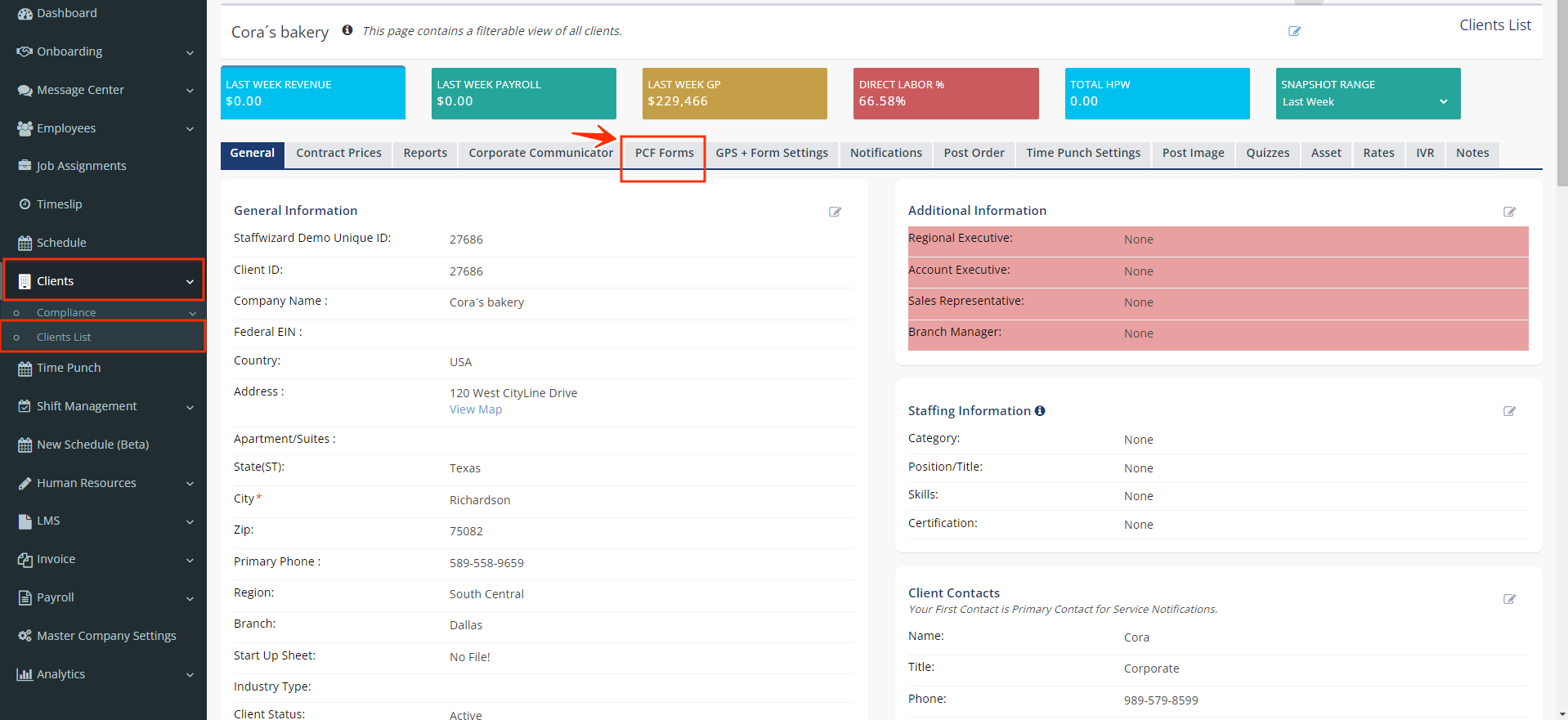Click the Message Center chat icon
The width and height of the screenshot is (1568, 720).
pos(25,90)
